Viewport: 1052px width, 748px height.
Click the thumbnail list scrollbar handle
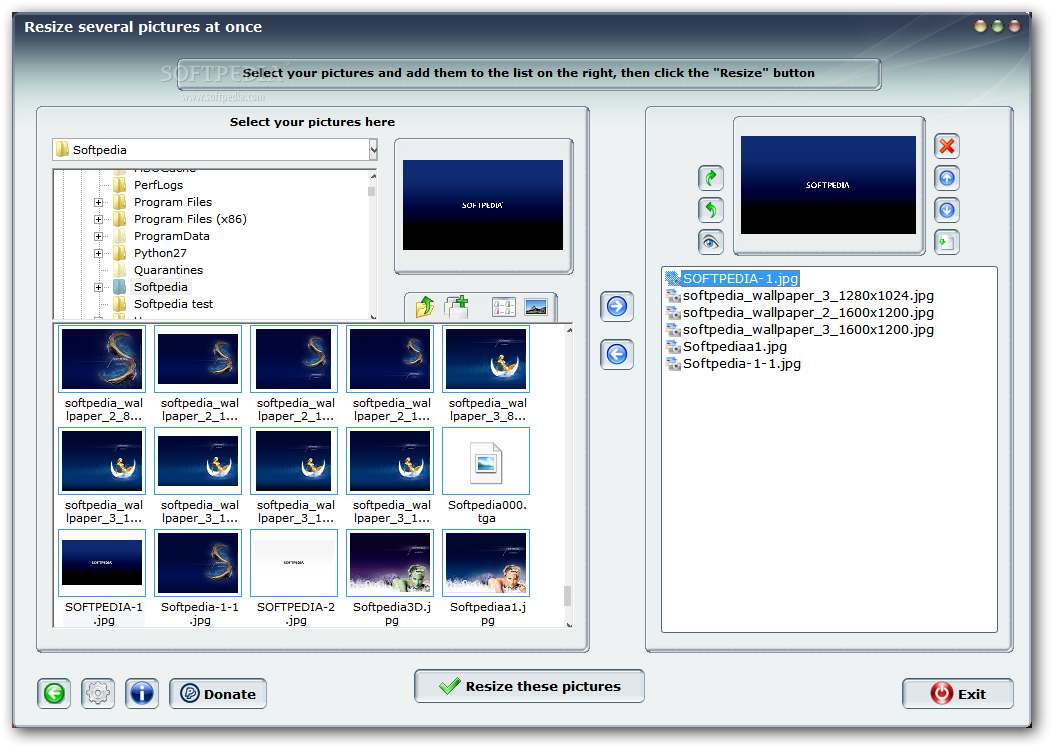568,596
